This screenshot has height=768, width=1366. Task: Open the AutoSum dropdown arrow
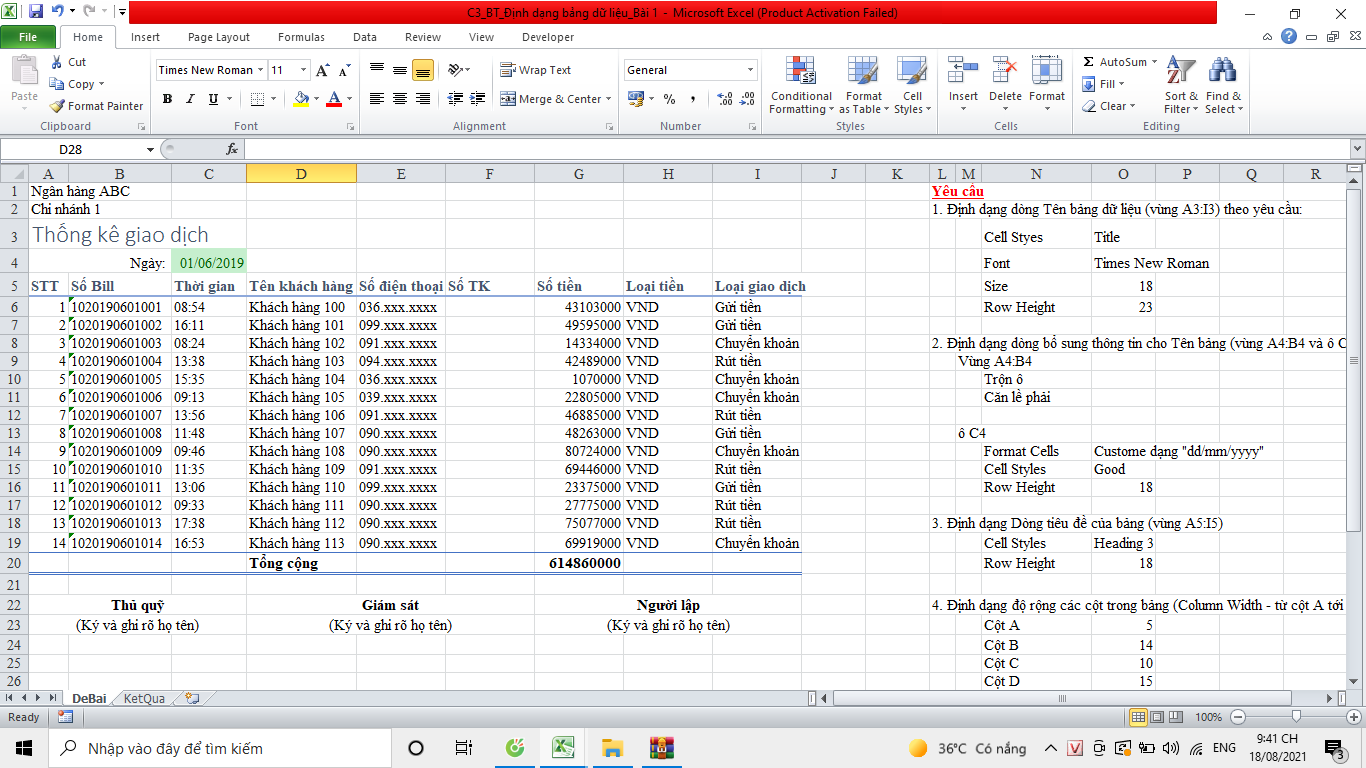click(1154, 62)
